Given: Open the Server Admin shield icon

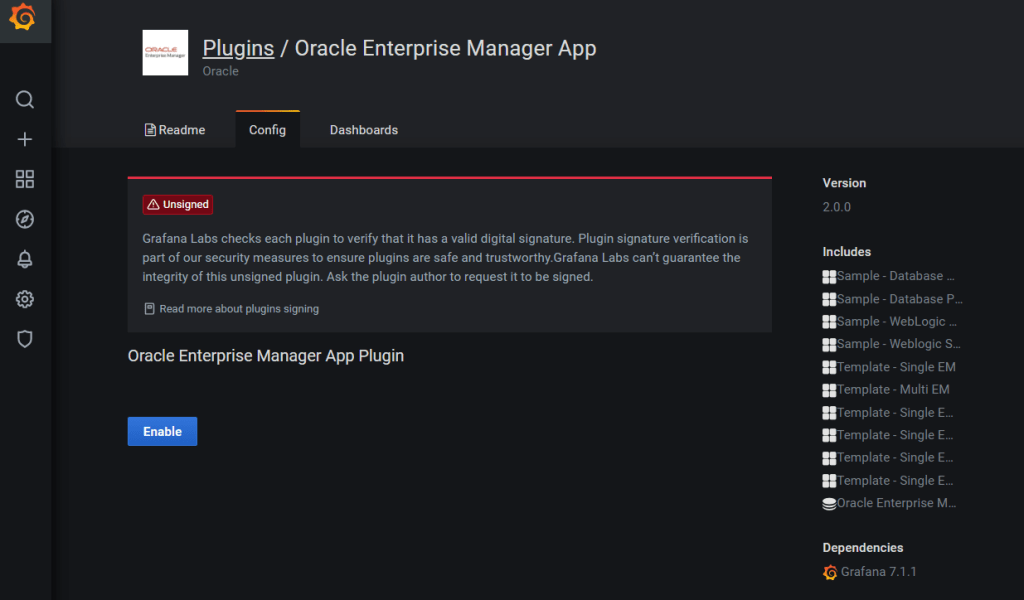Looking at the screenshot, I should (25, 339).
